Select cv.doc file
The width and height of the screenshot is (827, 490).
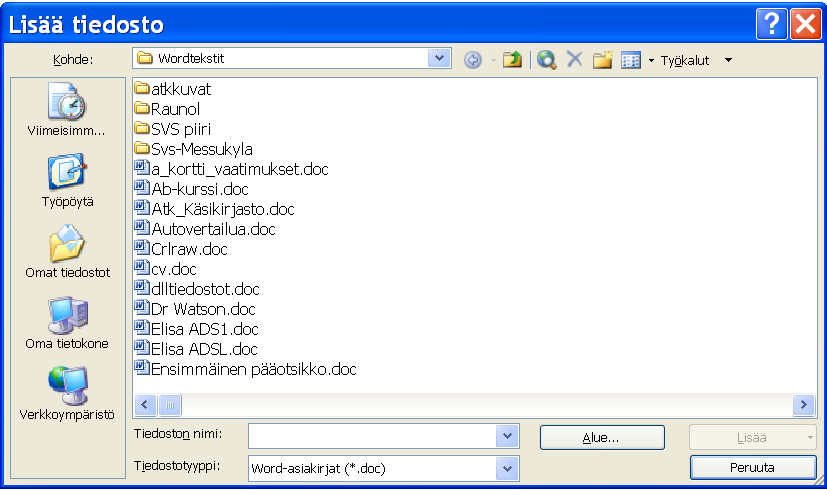coord(166,270)
